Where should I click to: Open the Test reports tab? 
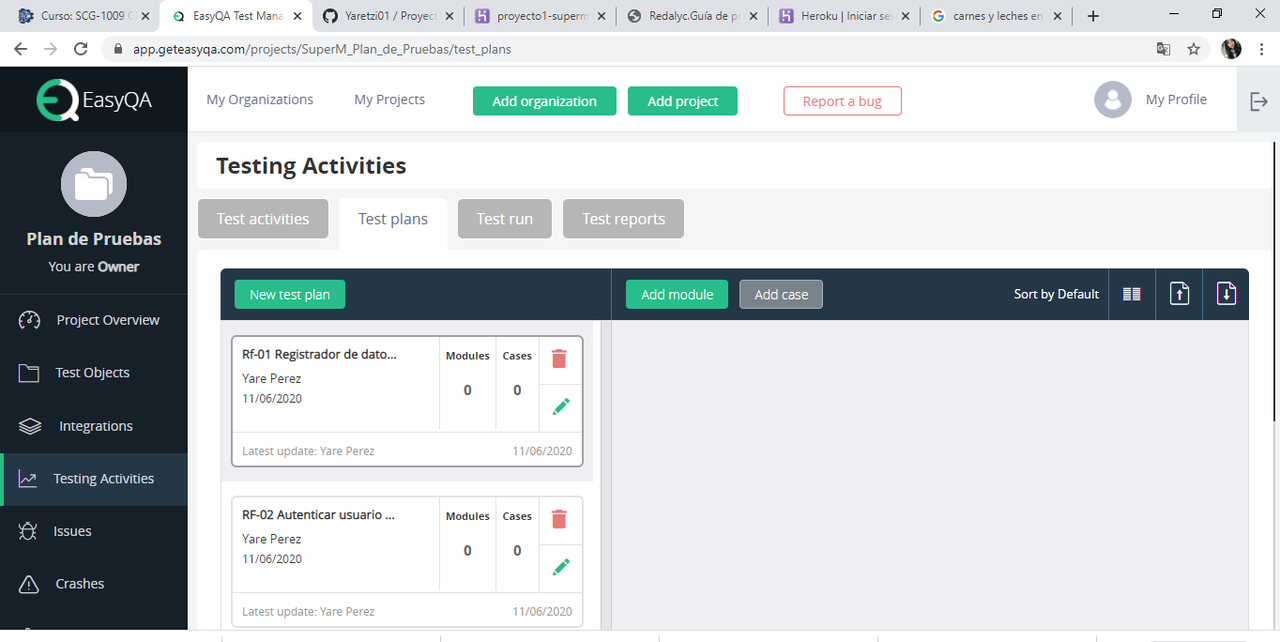623,219
